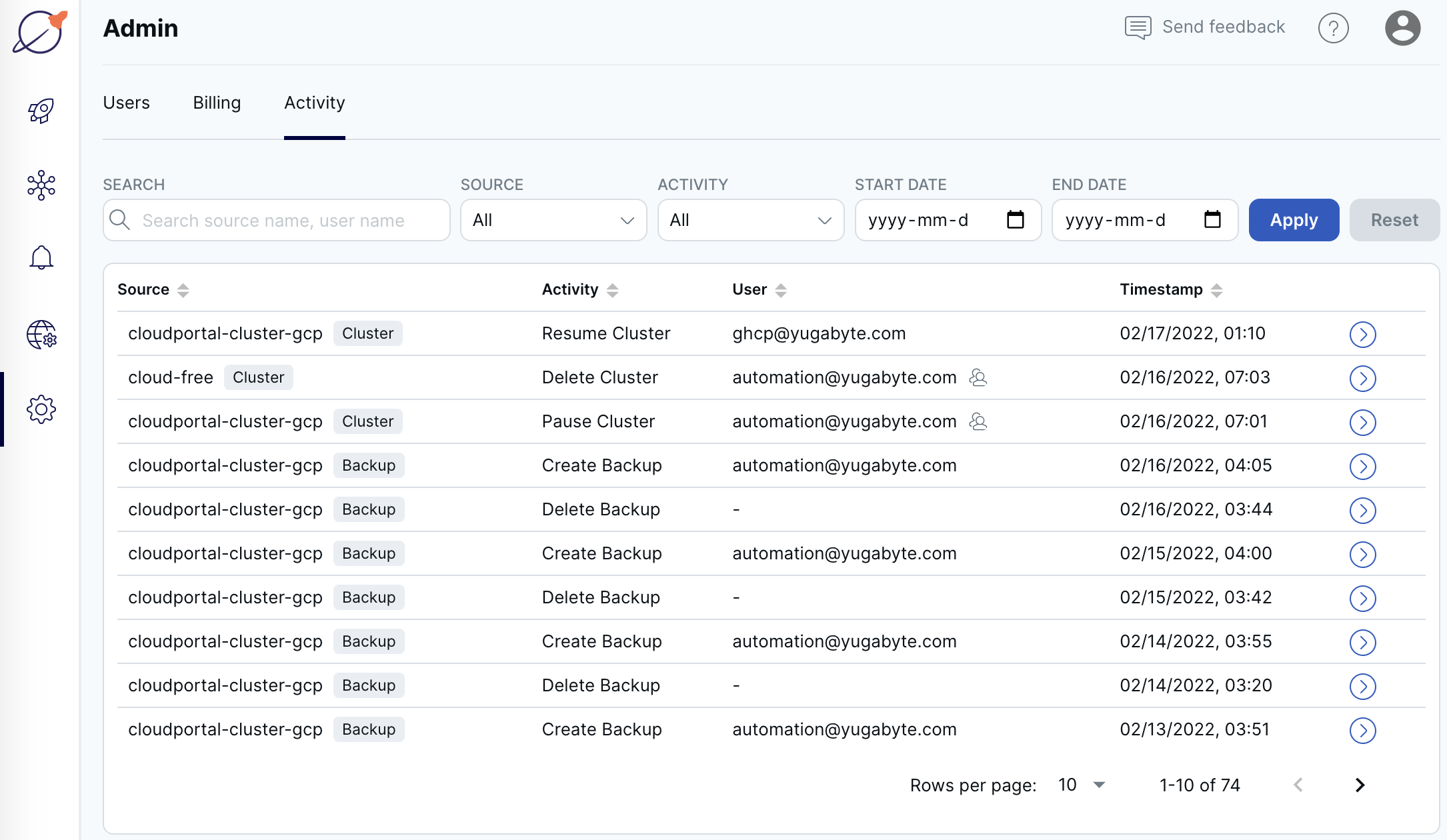Click the Yugabyte planet logo
The width and height of the screenshot is (1447, 840).
pyautogui.click(x=39, y=32)
